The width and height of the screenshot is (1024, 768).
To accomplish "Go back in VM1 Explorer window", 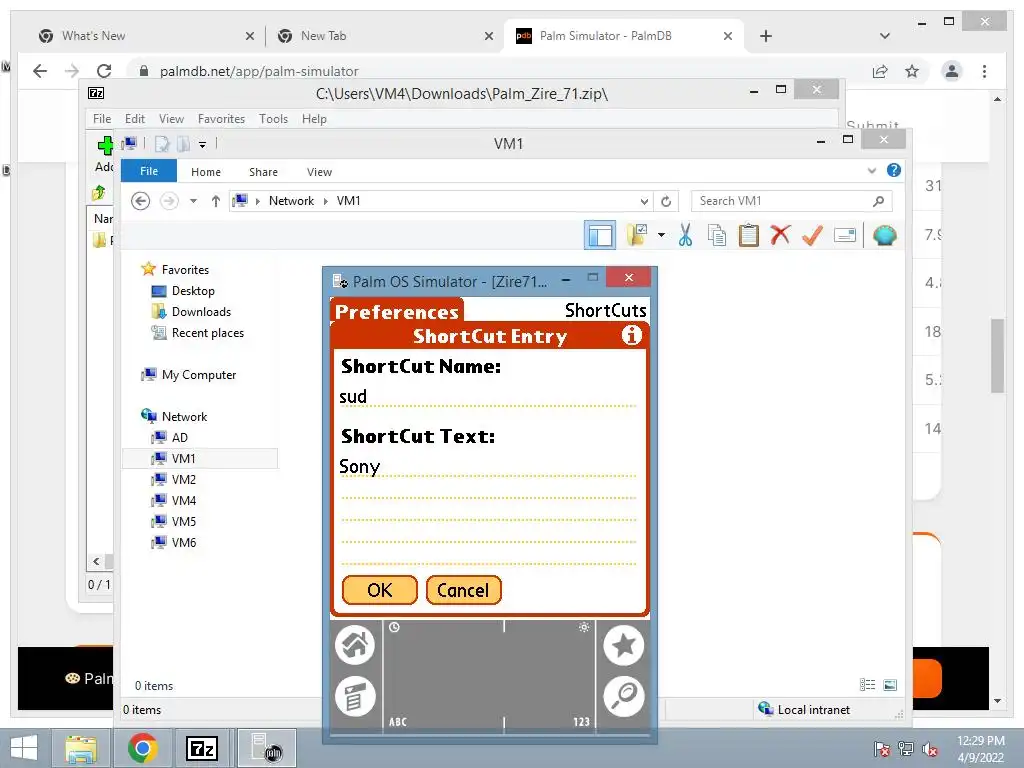I will click(x=140, y=201).
